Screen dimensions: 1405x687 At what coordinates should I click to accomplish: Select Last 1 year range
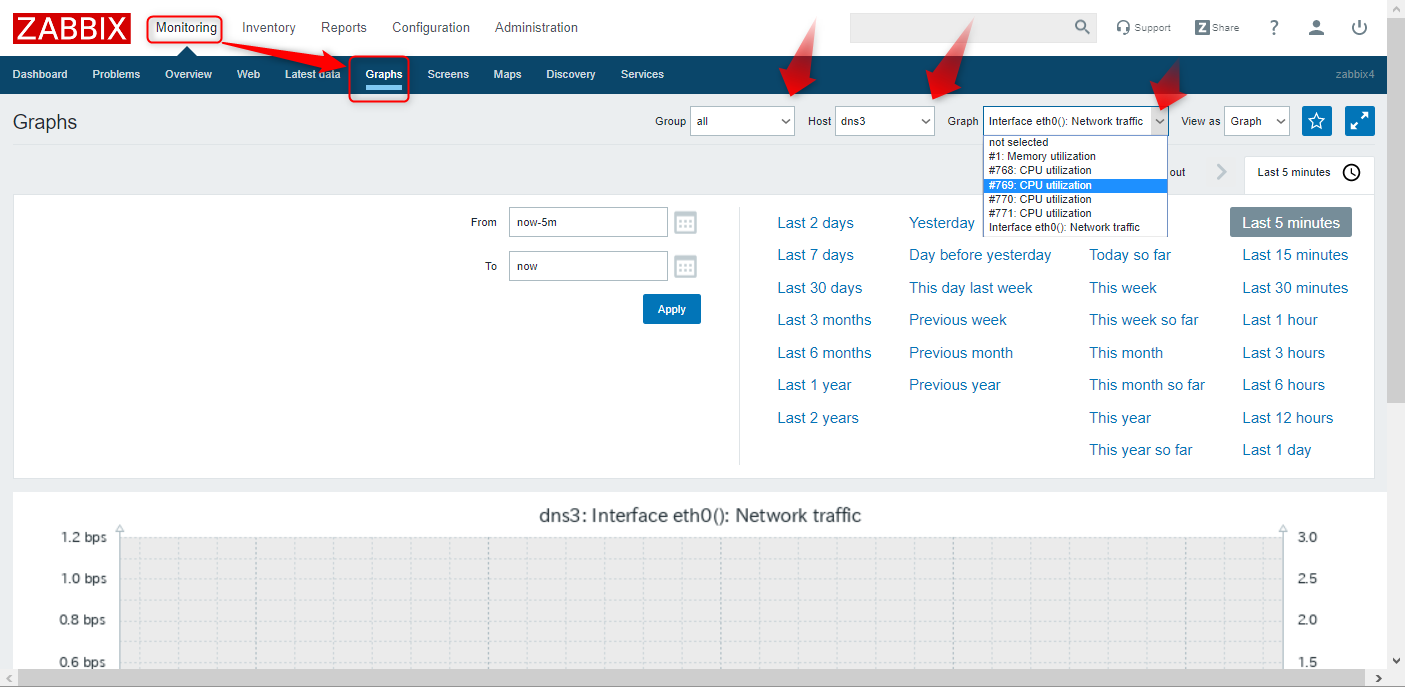pos(815,385)
